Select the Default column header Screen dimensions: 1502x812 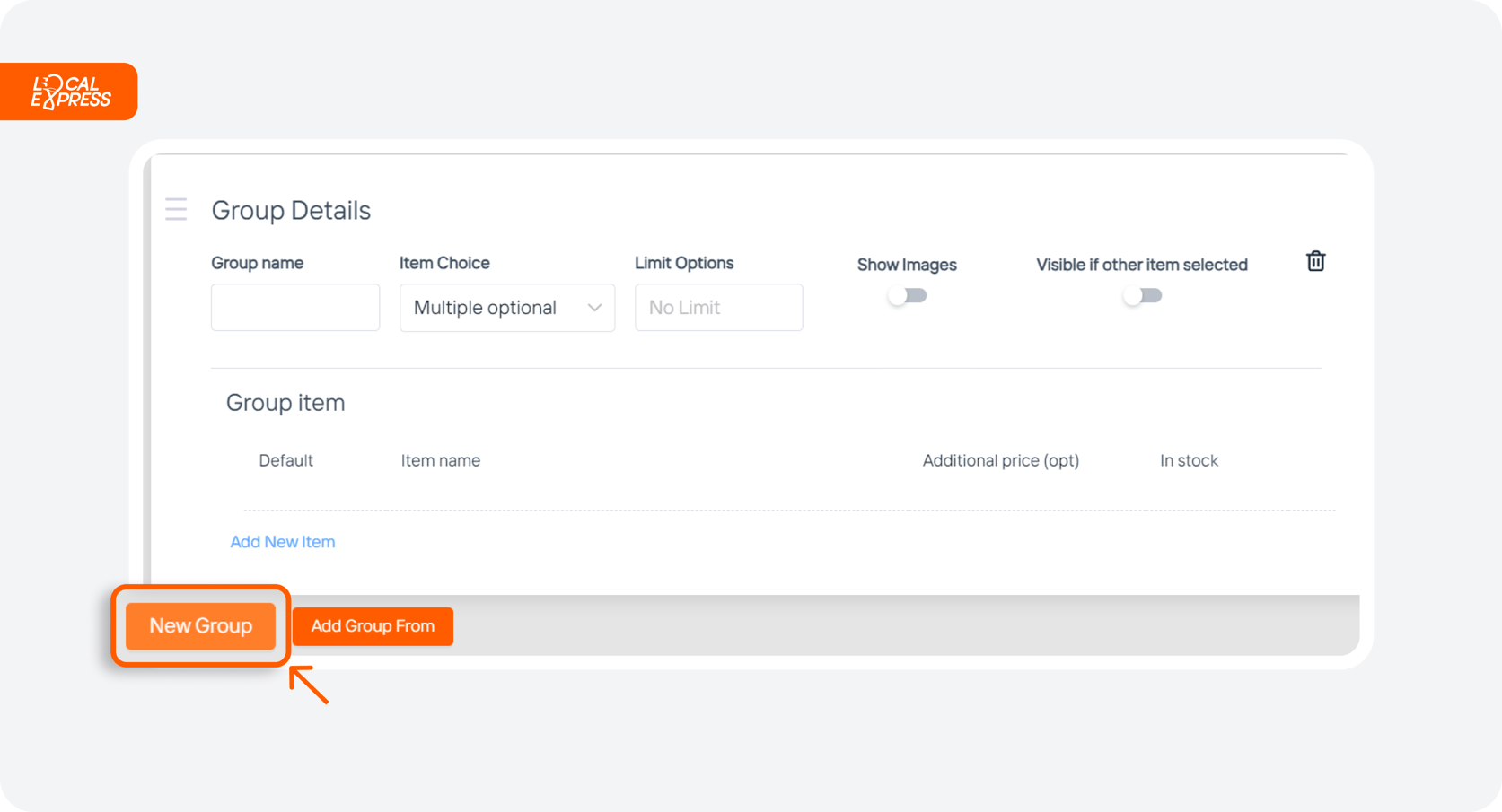pos(285,459)
